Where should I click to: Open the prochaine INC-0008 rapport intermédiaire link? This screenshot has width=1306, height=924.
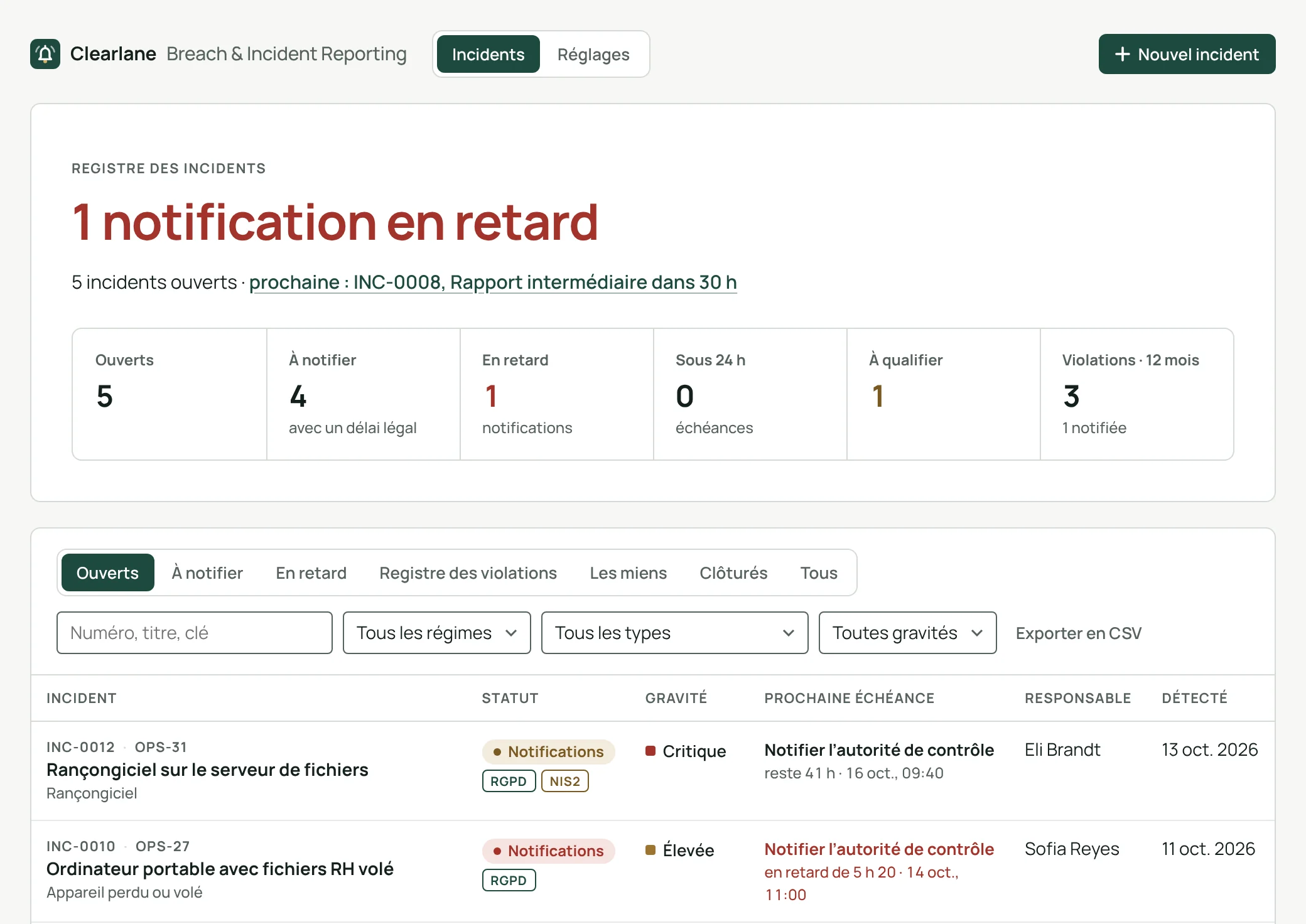pyautogui.click(x=493, y=282)
